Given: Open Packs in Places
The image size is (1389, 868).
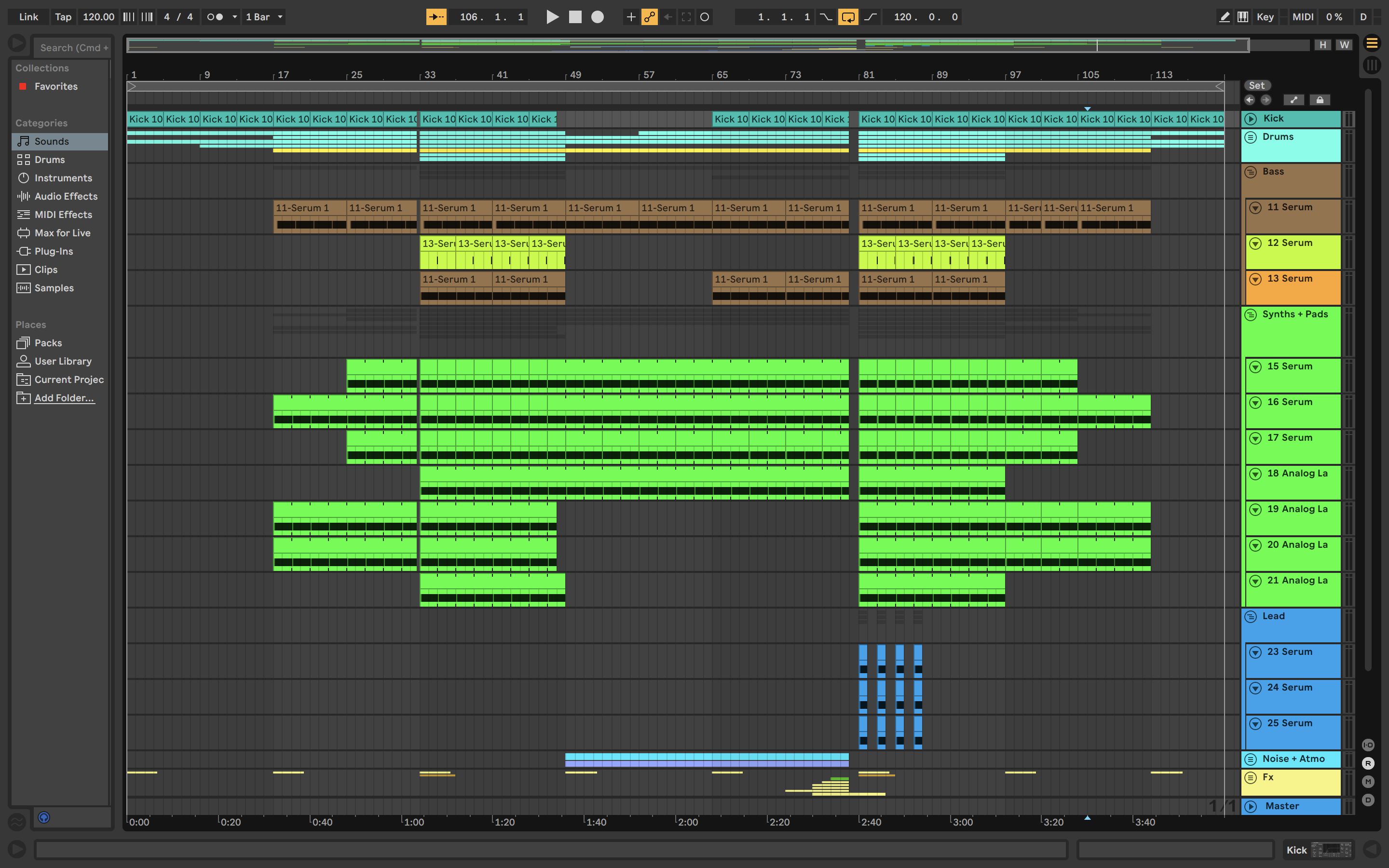Looking at the screenshot, I should point(59,343).
